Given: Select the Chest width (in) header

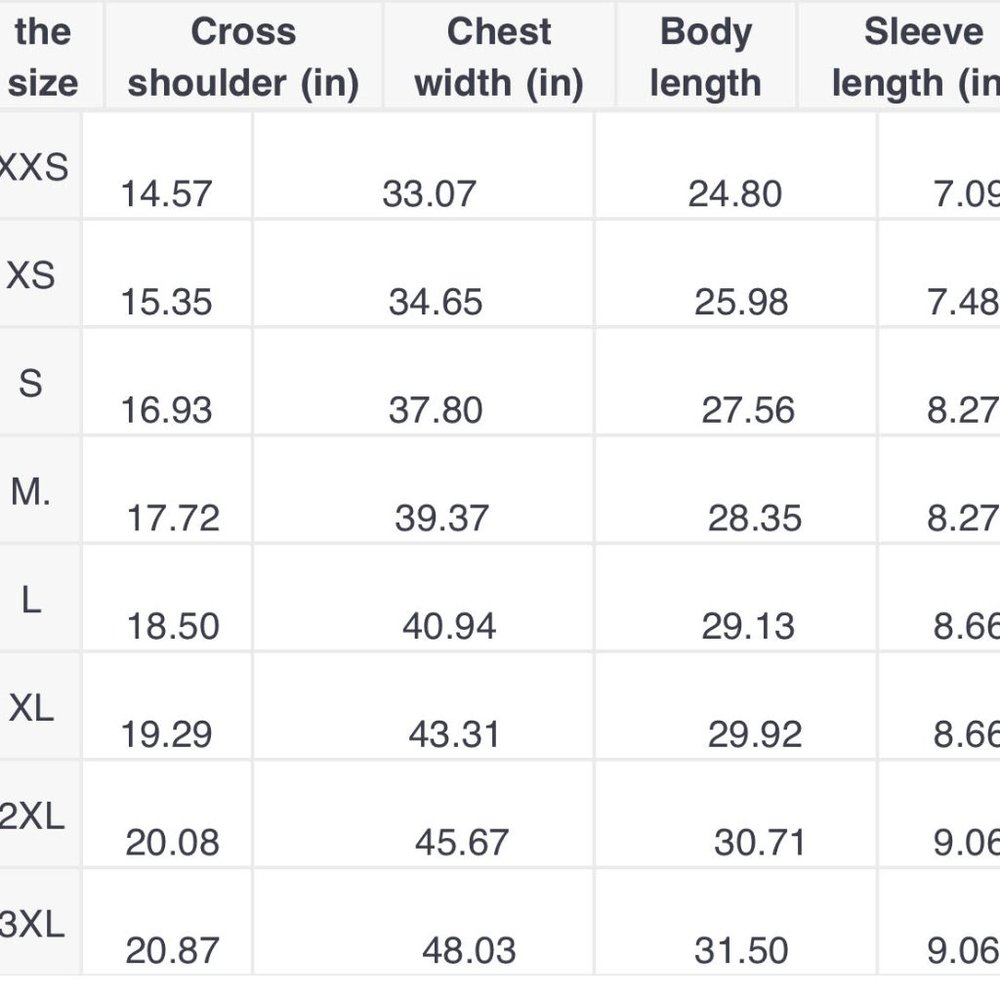Looking at the screenshot, I should (499, 57).
